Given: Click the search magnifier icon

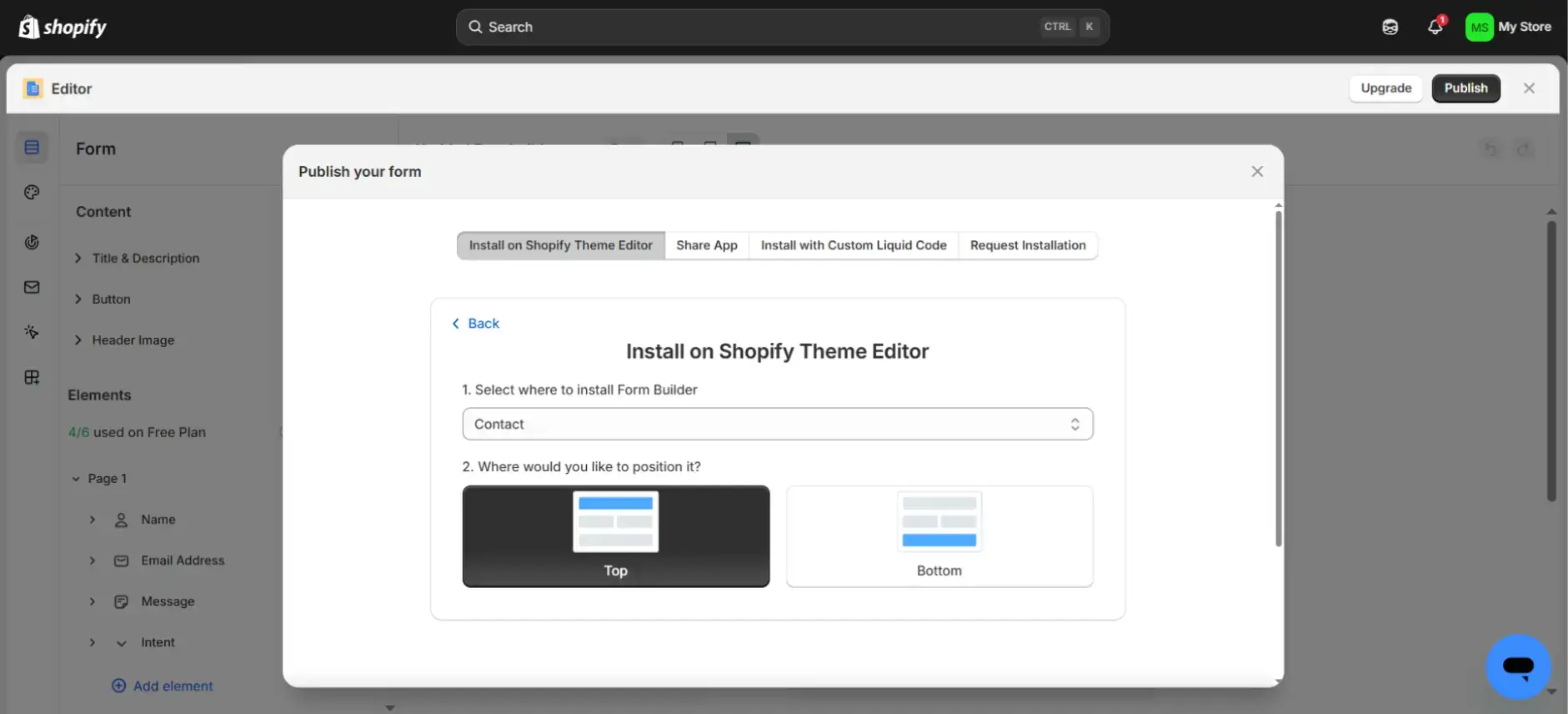Looking at the screenshot, I should (x=475, y=27).
